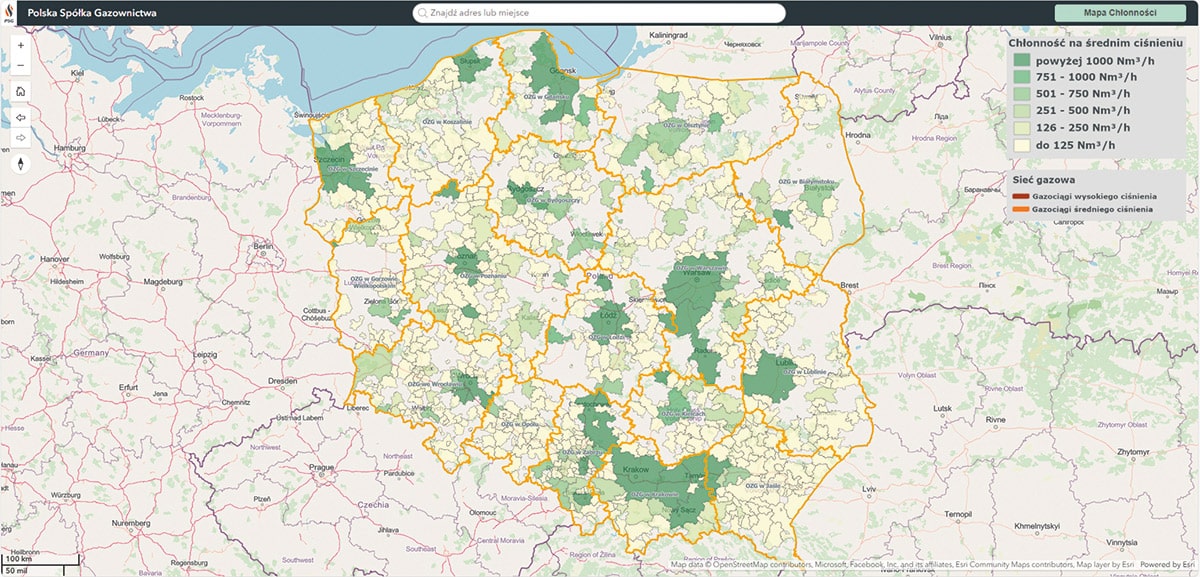1200x577 pixels.
Task: Click the address search field
Action: 600,14
